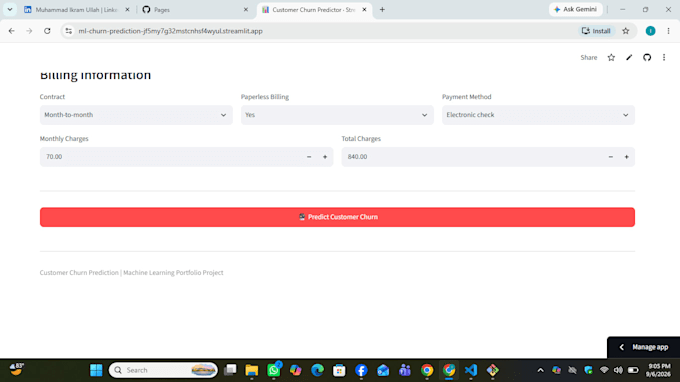This screenshot has height=382, width=680.
Task: Open the GitHub repository icon in Streamlit toolbar
Action: [647, 57]
